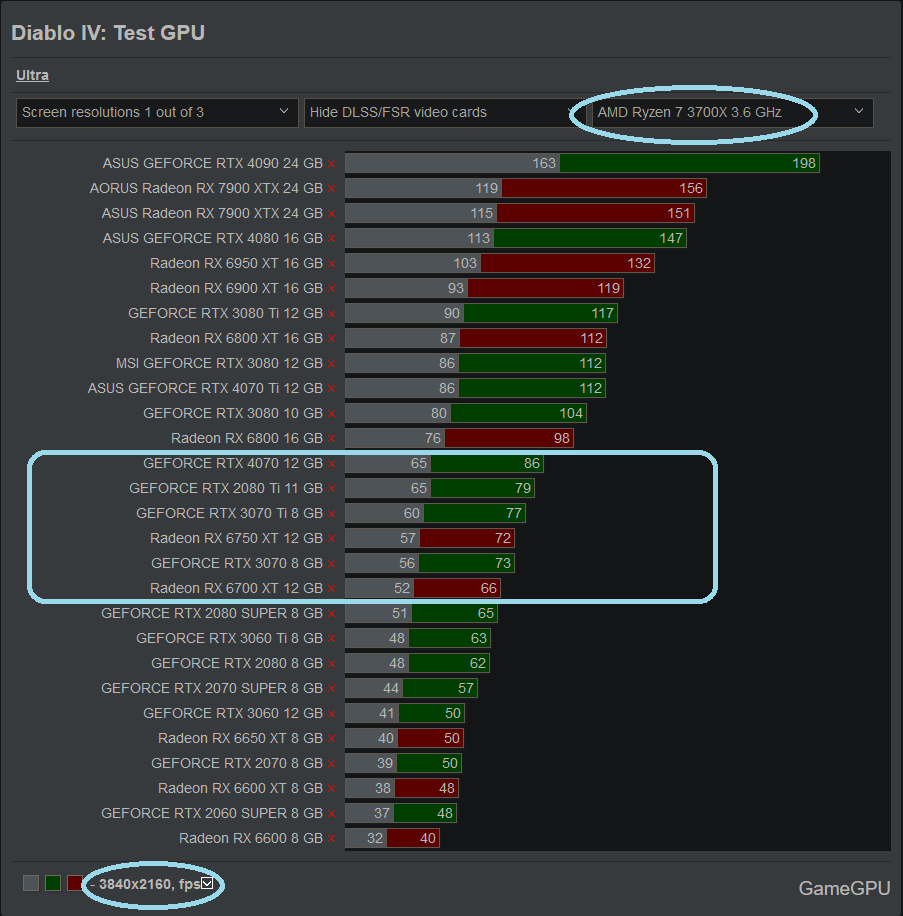Open the AMD Ryzen 7 3700X processor dropdown
Image resolution: width=903 pixels, height=916 pixels.
coord(732,112)
